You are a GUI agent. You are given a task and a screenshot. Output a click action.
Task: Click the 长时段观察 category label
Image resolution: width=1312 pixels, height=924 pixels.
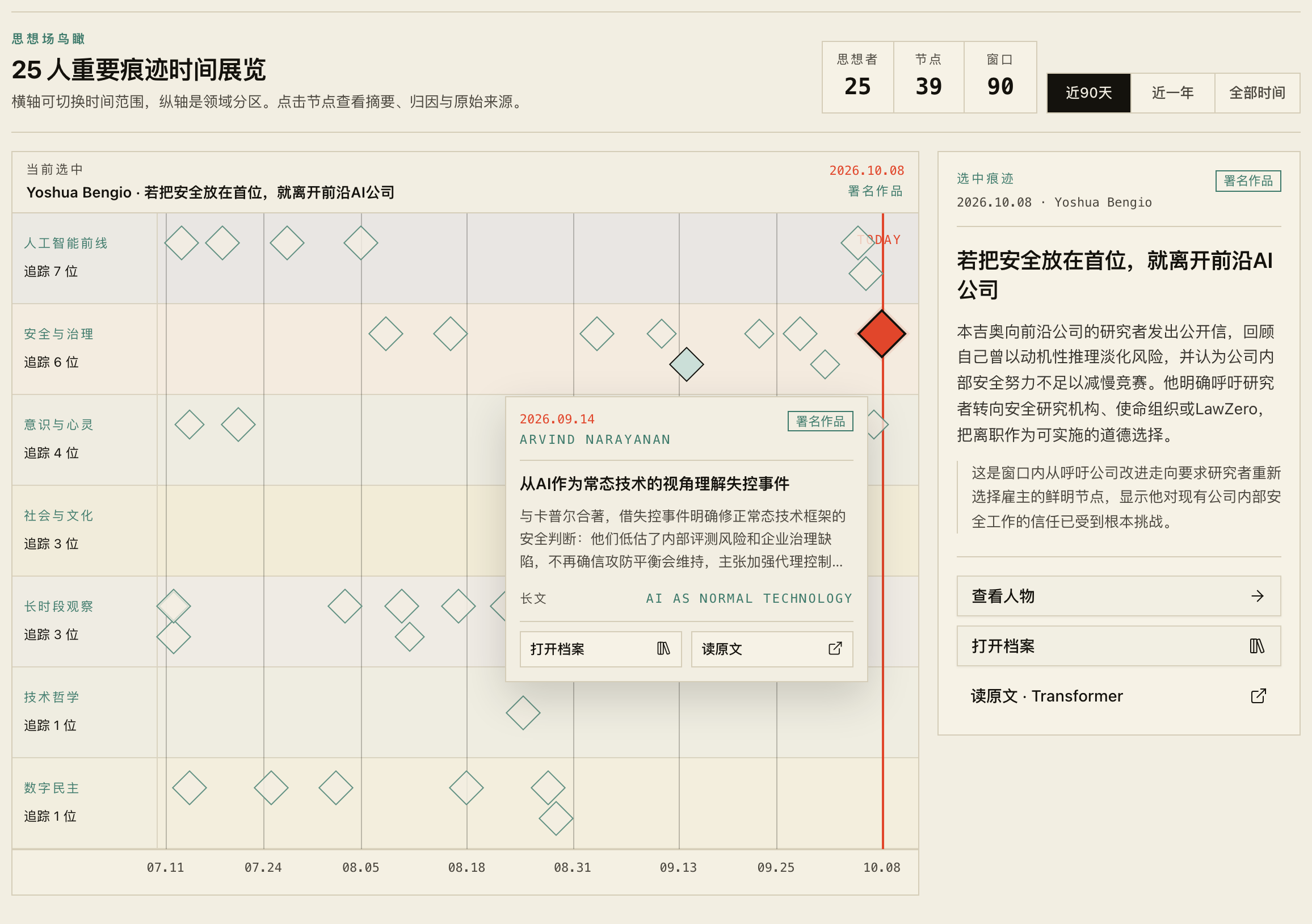point(58,607)
